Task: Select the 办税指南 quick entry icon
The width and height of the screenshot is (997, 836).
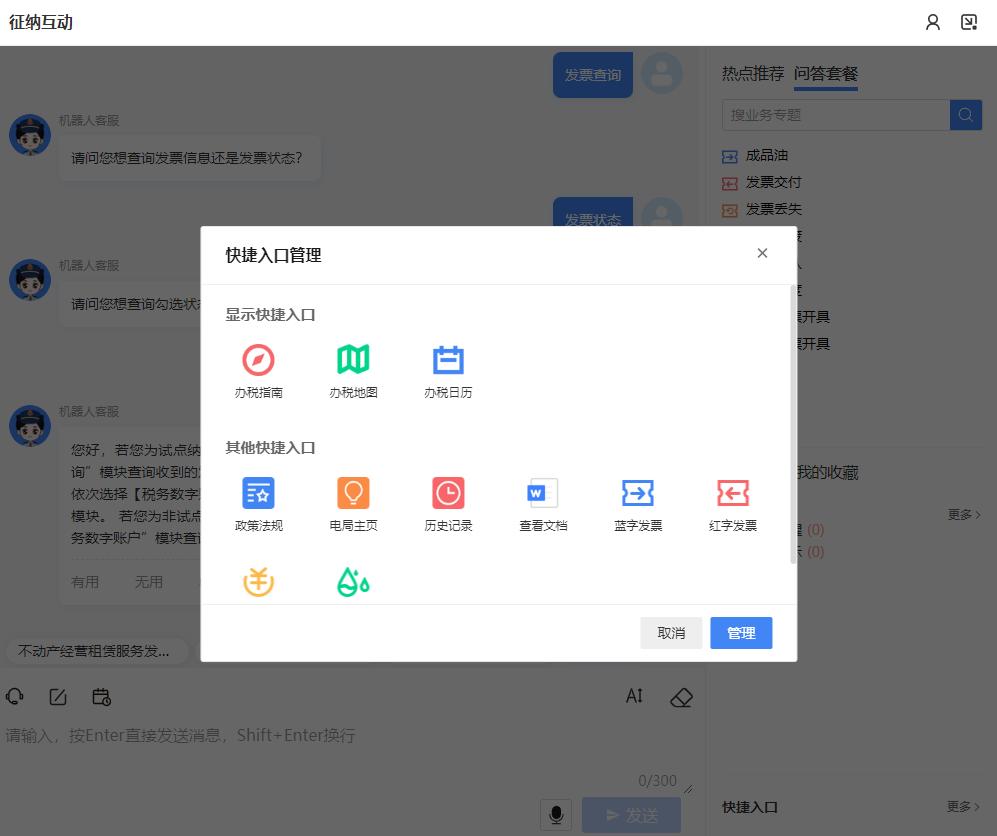Action: click(258, 360)
